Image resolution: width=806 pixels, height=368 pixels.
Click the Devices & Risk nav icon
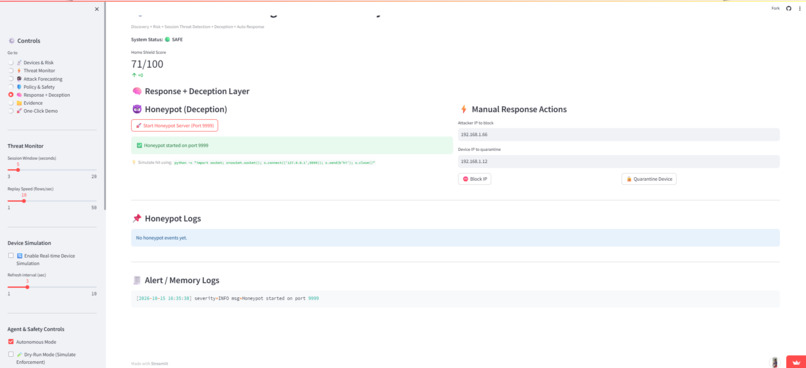[x=20, y=63]
